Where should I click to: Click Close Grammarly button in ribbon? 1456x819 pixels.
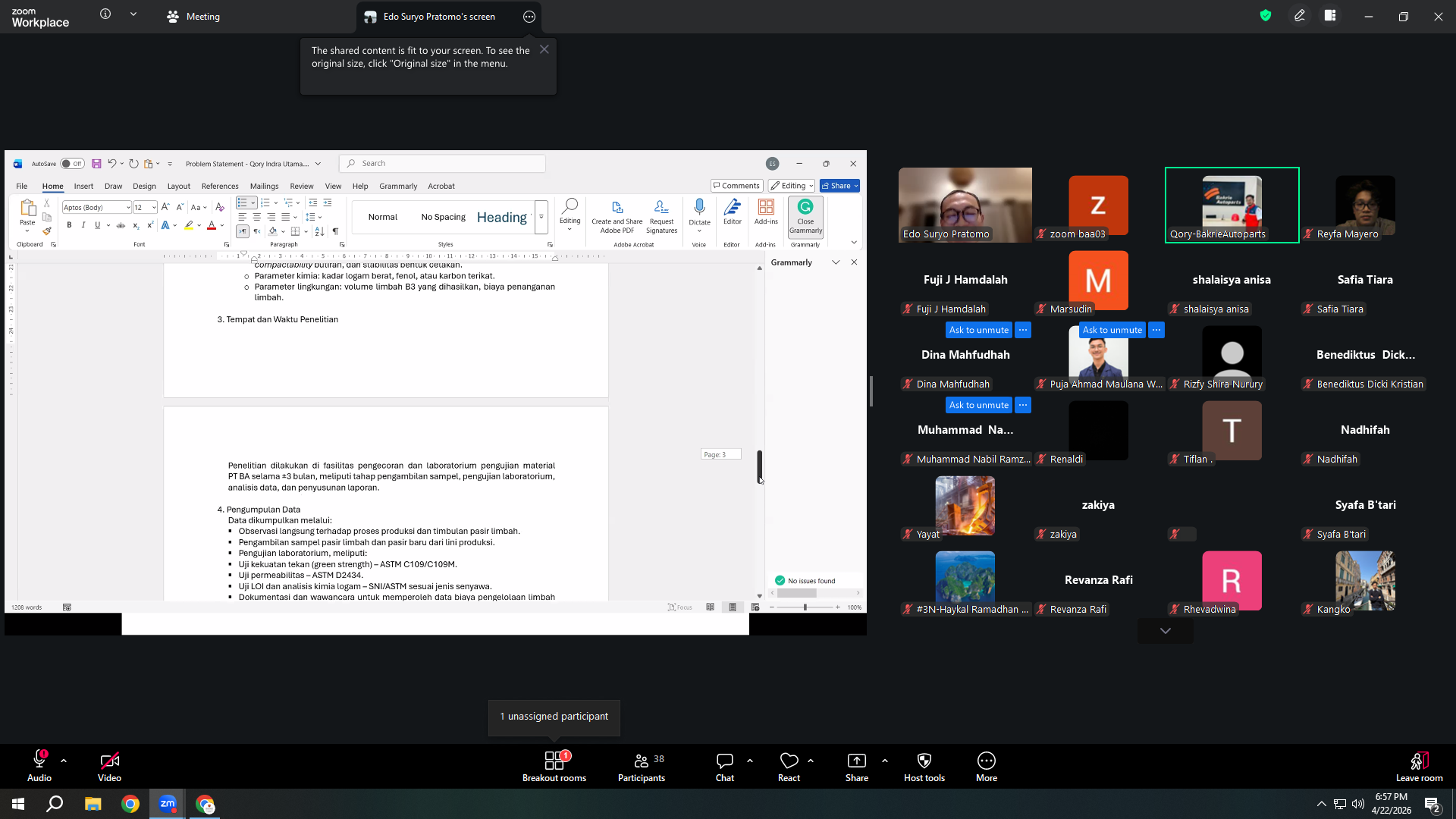pyautogui.click(x=805, y=217)
